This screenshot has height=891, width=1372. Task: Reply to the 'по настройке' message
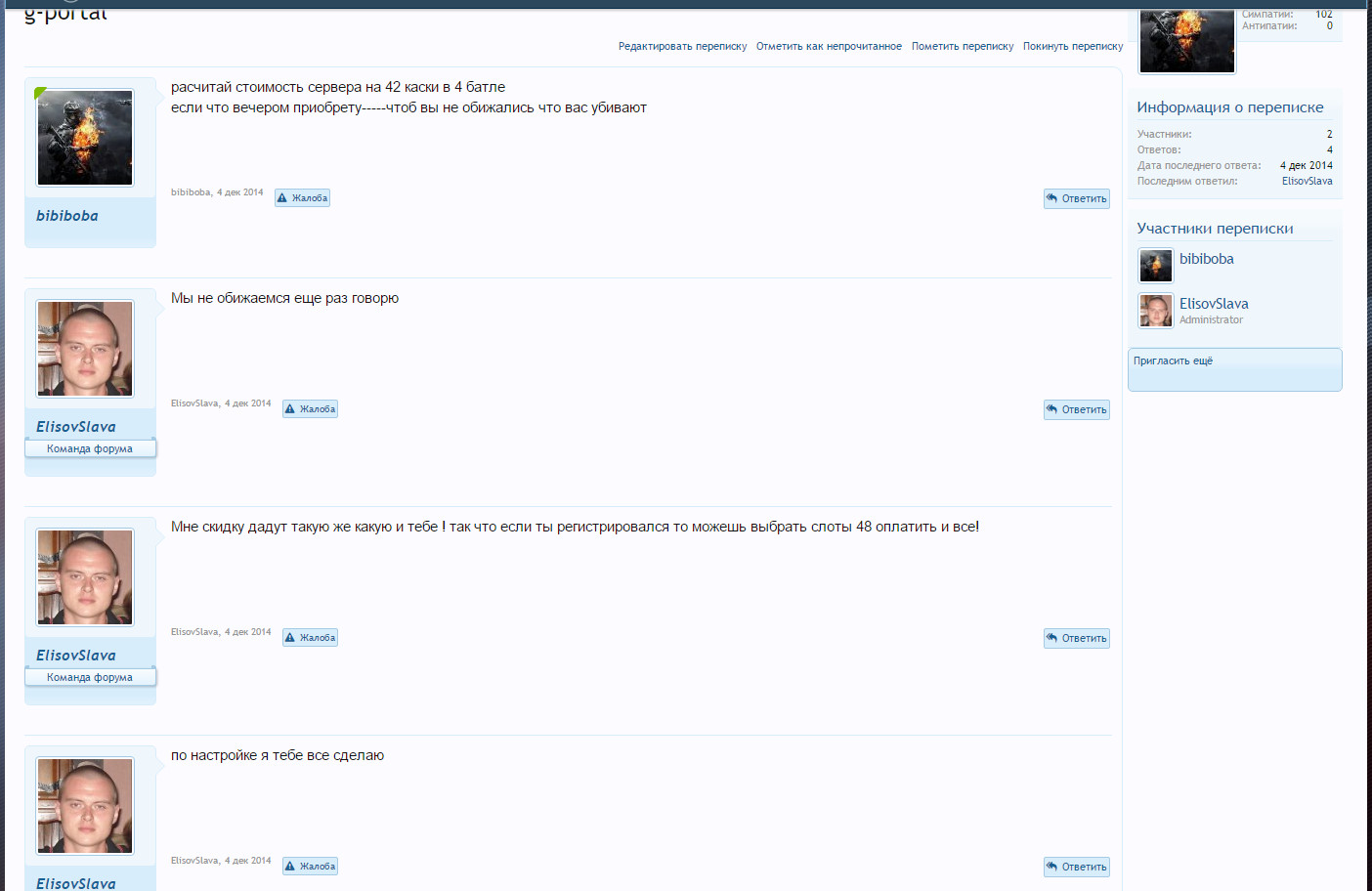point(1076,868)
